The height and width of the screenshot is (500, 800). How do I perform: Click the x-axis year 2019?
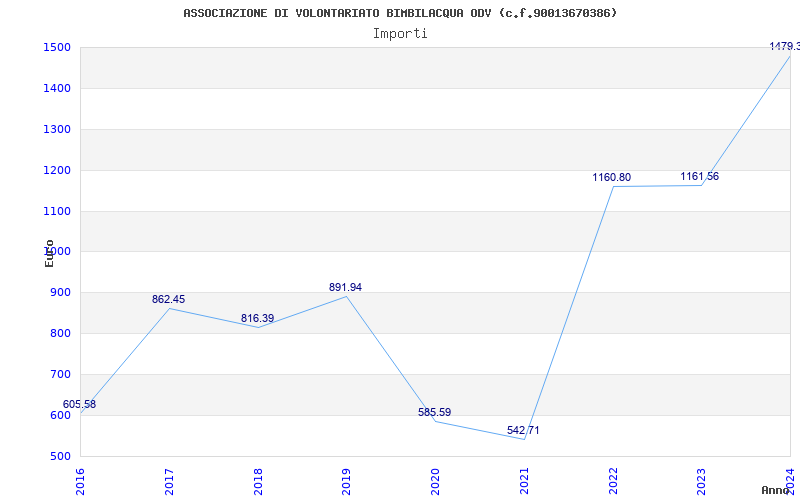346,482
